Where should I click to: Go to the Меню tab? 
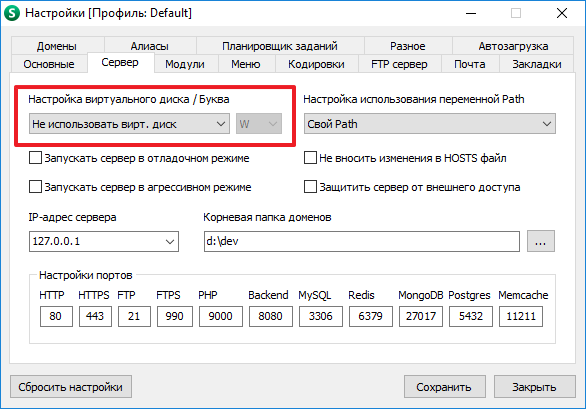point(246,64)
